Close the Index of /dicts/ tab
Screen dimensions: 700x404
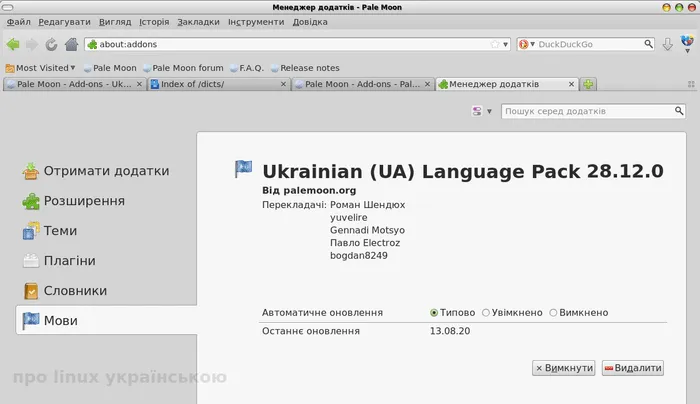(x=283, y=84)
